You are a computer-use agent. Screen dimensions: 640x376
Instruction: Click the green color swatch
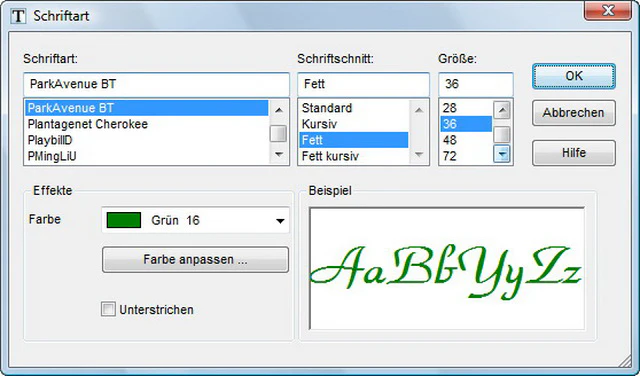124,220
